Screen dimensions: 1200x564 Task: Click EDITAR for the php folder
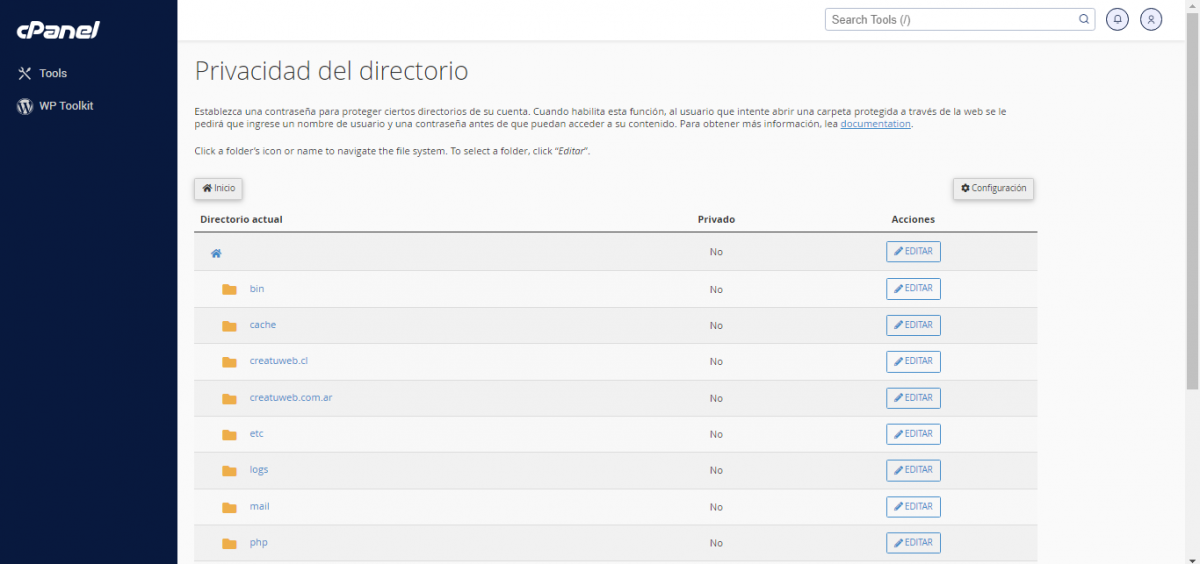pyautogui.click(x=913, y=543)
